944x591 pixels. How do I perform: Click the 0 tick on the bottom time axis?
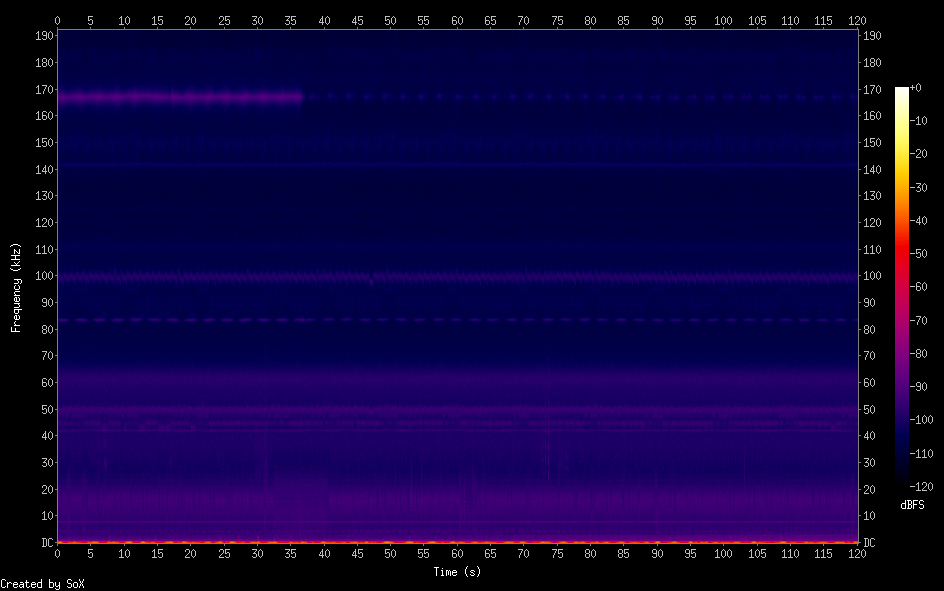[58, 553]
